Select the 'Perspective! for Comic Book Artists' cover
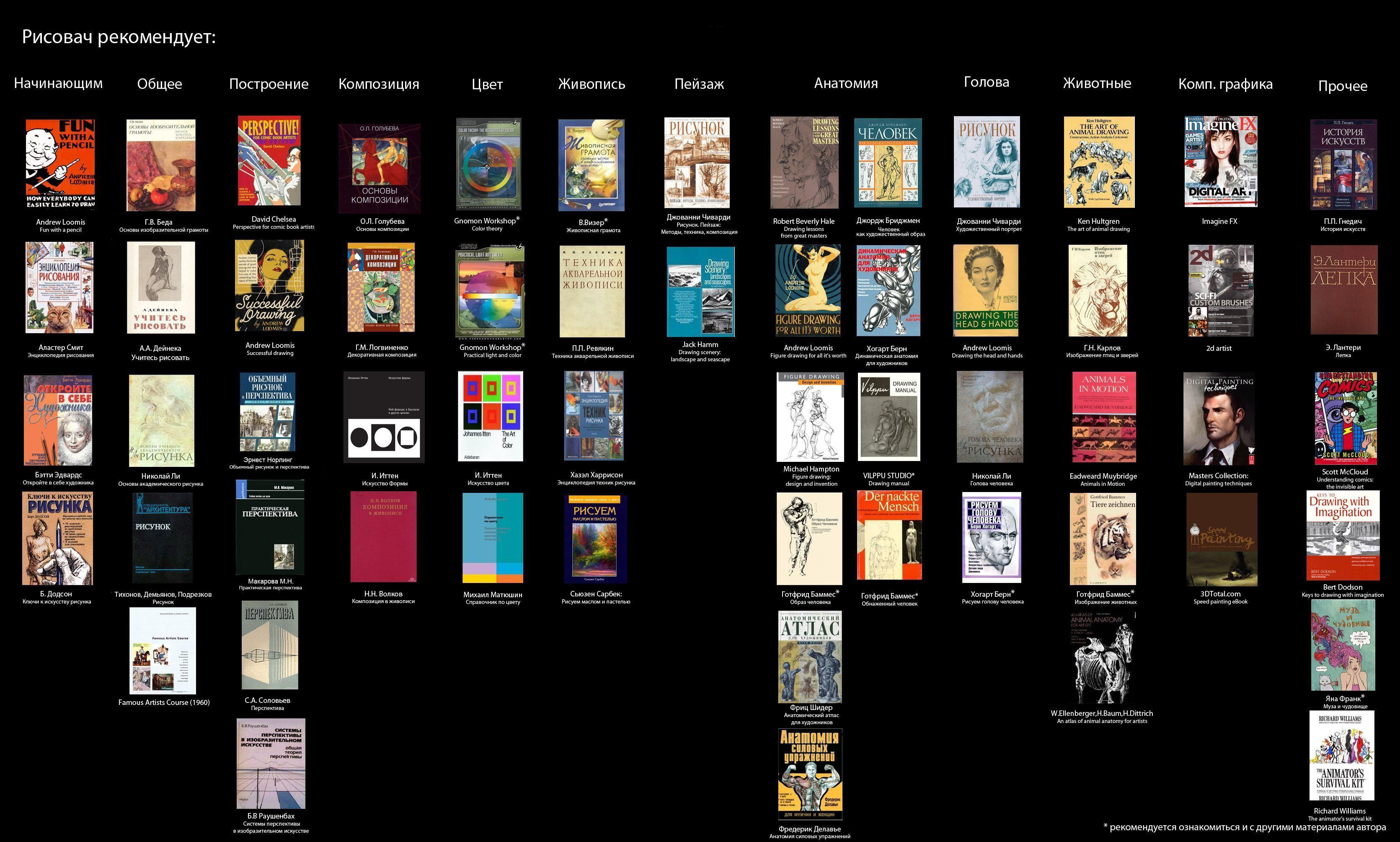Image resolution: width=1400 pixels, height=842 pixels. pyautogui.click(x=269, y=161)
